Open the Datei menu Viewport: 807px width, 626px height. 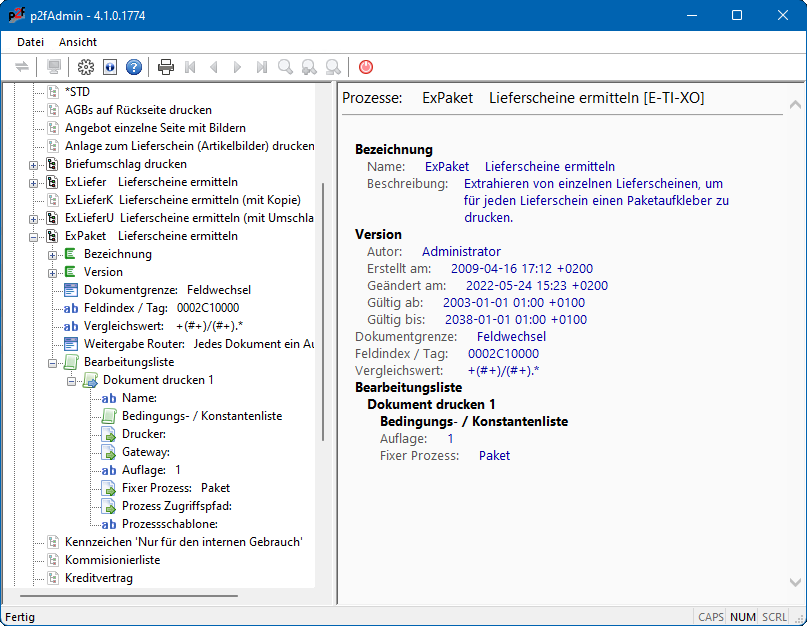30,42
